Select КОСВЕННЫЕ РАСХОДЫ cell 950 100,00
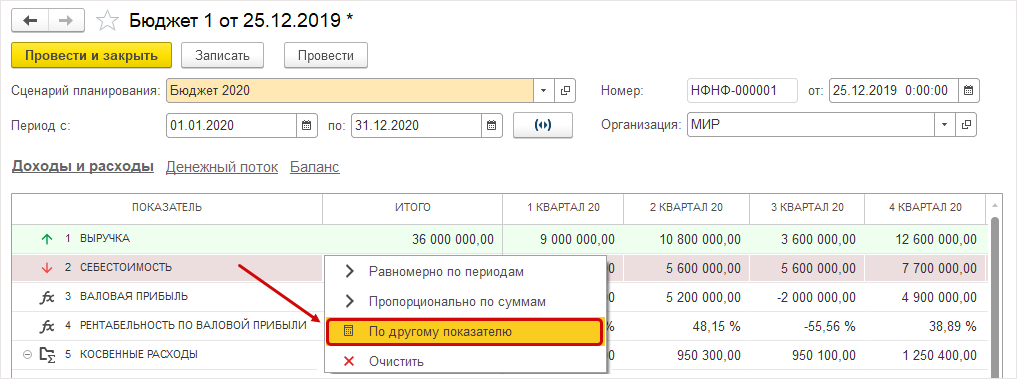 tap(807, 355)
